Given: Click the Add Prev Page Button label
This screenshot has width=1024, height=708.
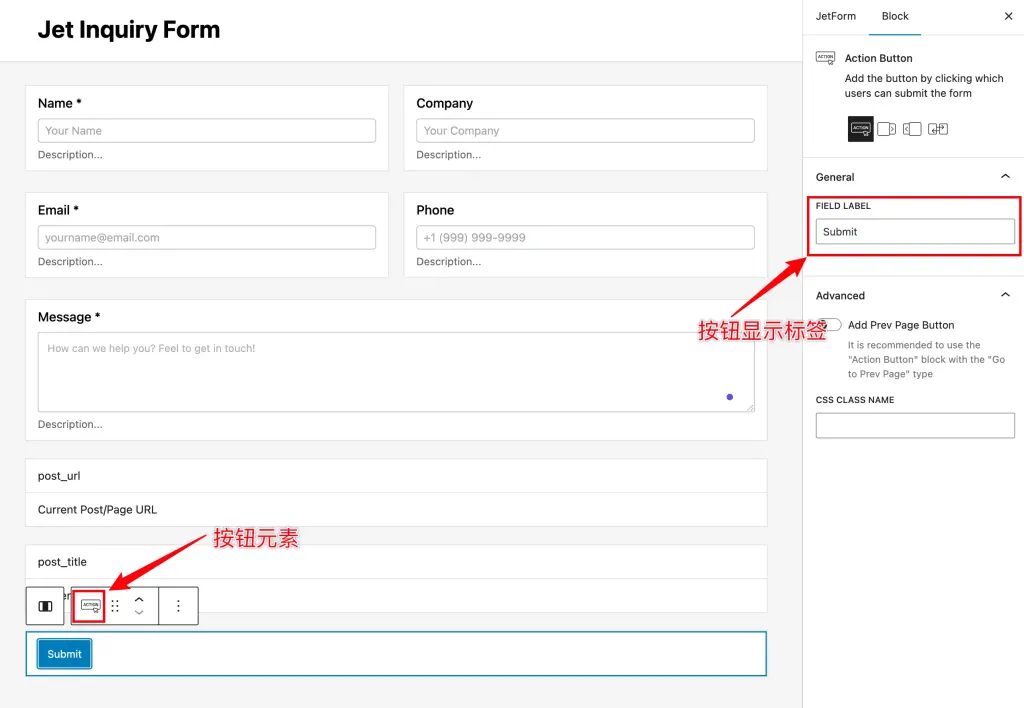Looking at the screenshot, I should [x=901, y=325].
